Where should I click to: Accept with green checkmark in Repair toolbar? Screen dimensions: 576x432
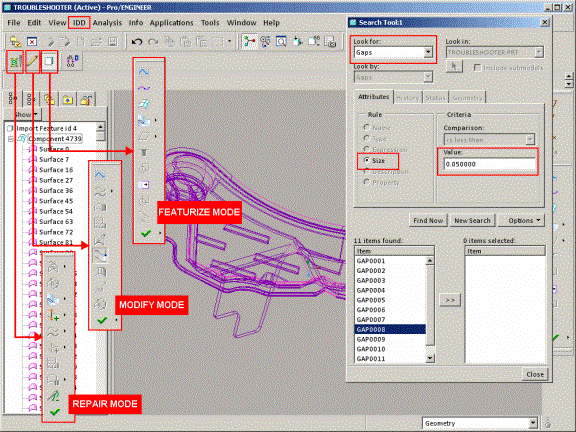55,412
